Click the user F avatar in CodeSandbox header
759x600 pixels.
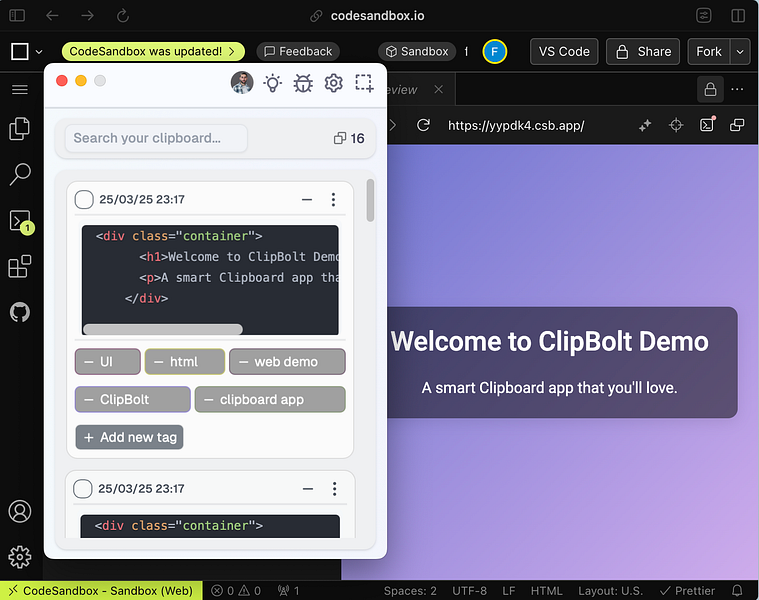(494, 51)
